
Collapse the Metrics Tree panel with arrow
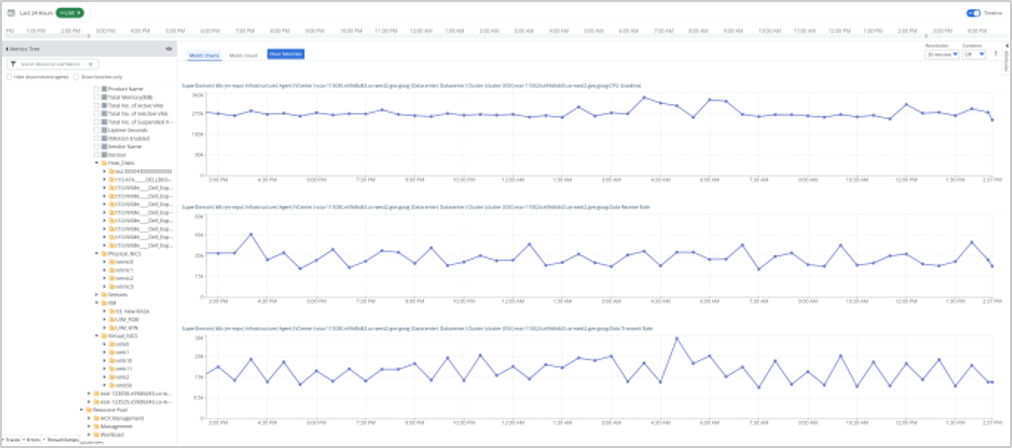(6, 48)
